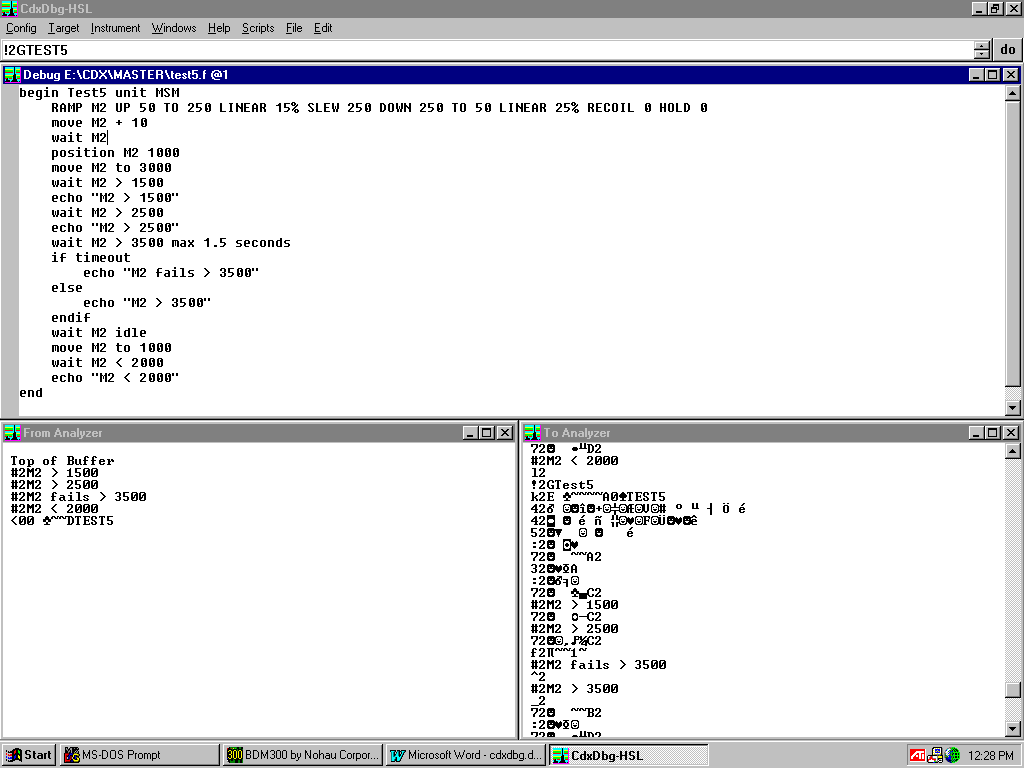The width and height of the screenshot is (1024, 768).
Task: Click the echo "M2 < 2000" code line
Action: (115, 378)
